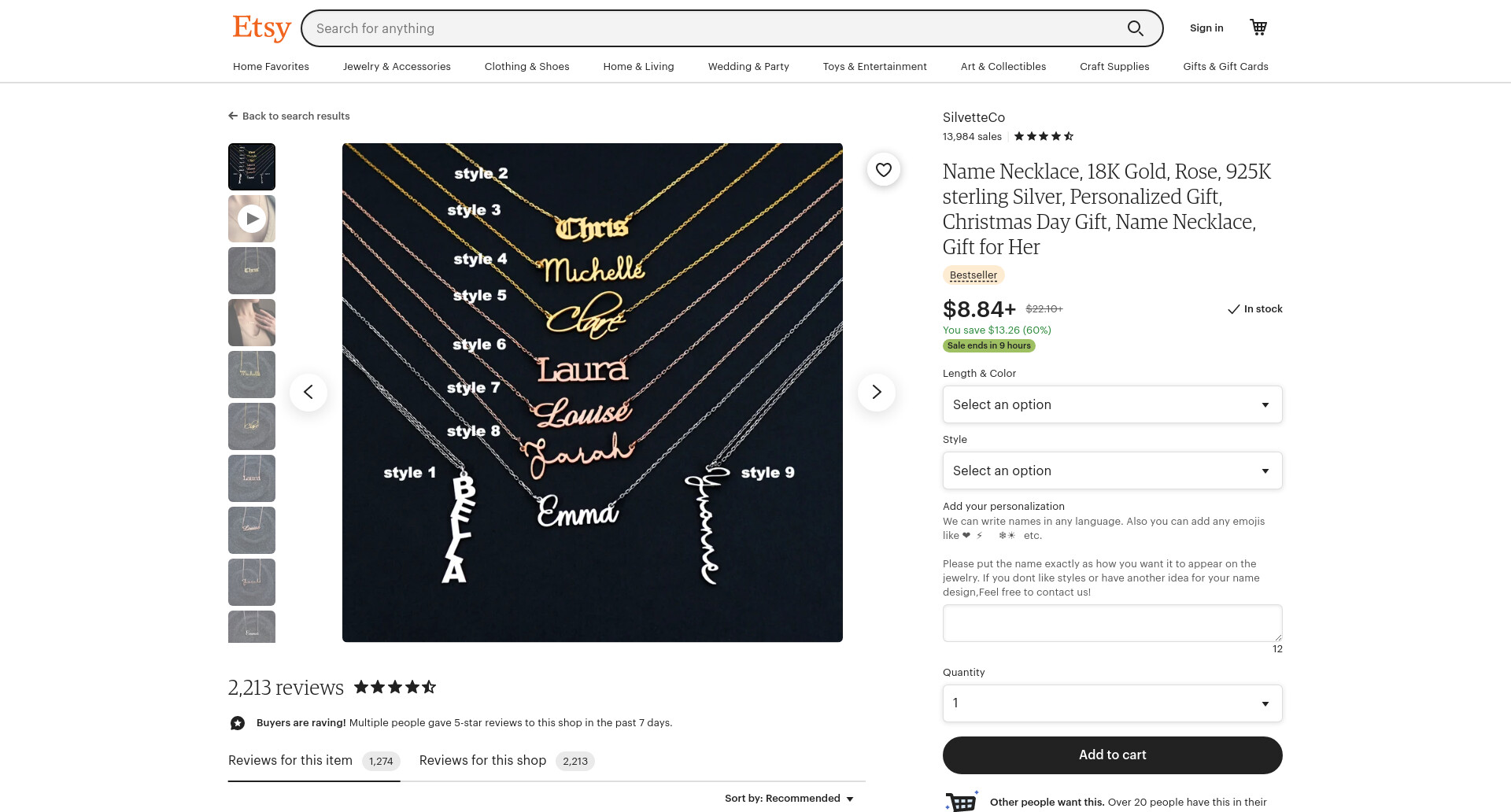The height and width of the screenshot is (812, 1511).
Task: Play the product video thumbnail
Action: click(252, 219)
